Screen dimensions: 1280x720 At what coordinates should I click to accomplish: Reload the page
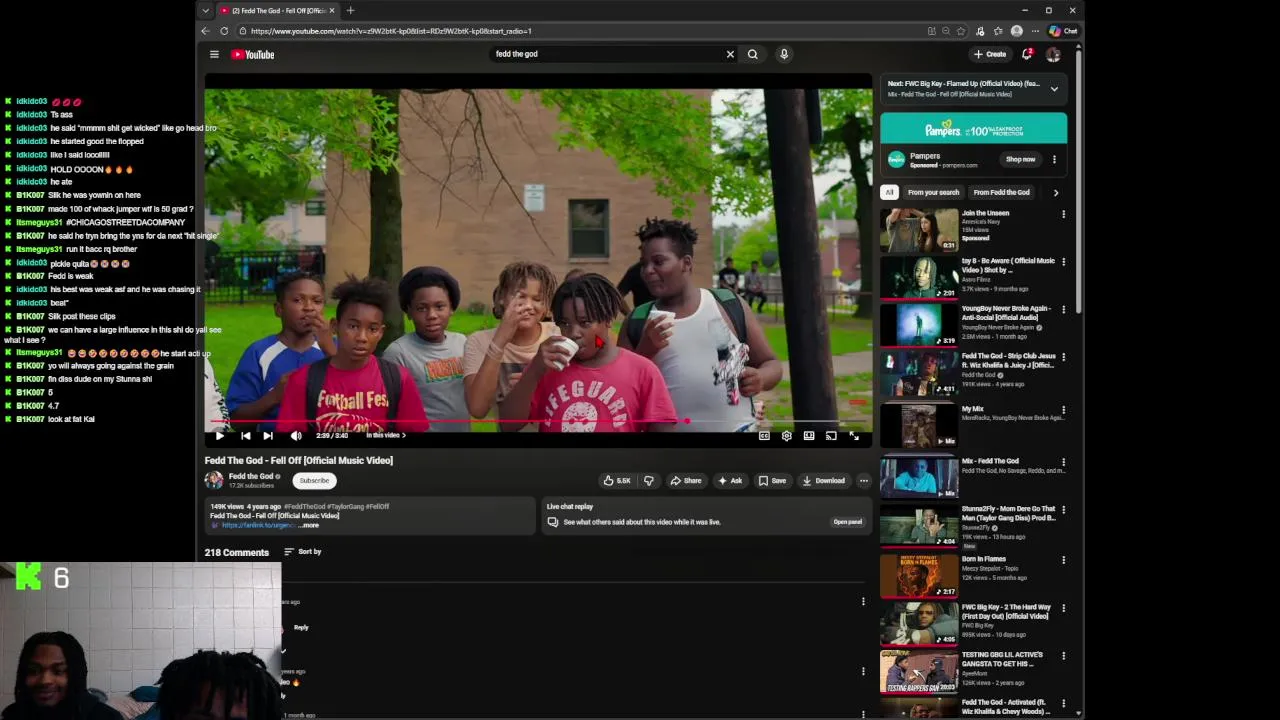pyautogui.click(x=224, y=31)
